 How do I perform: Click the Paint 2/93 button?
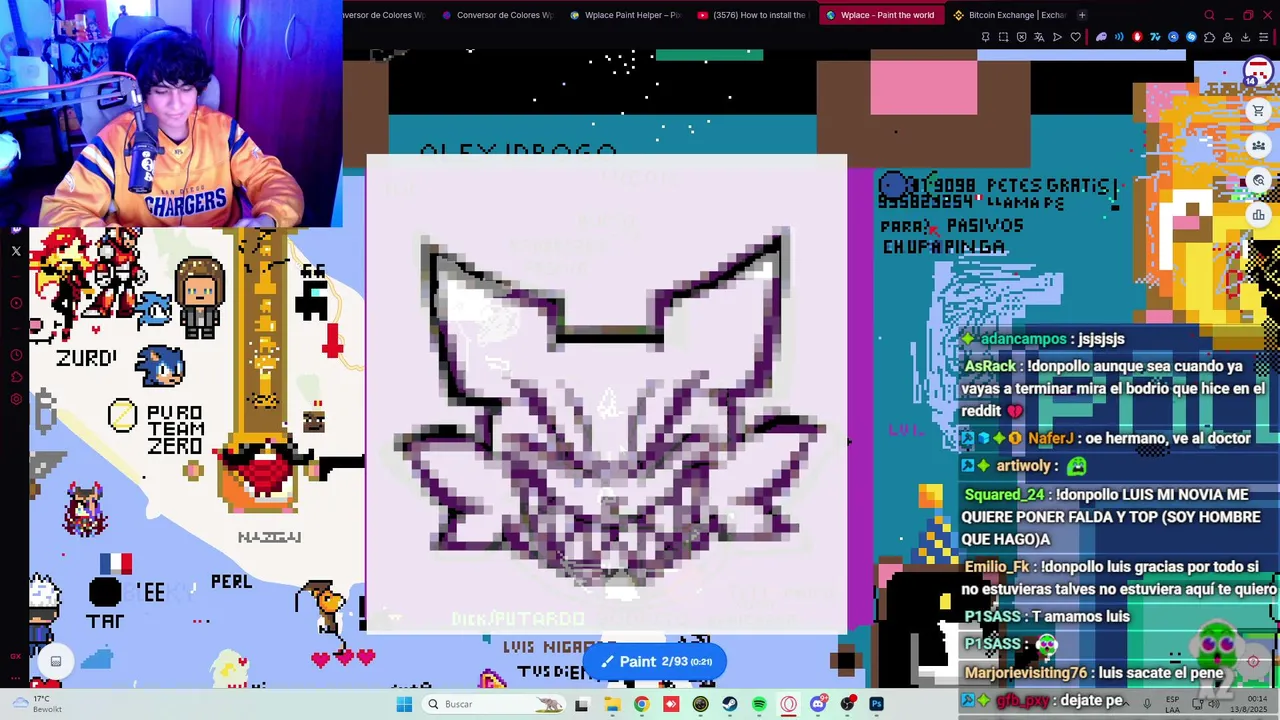click(655, 661)
